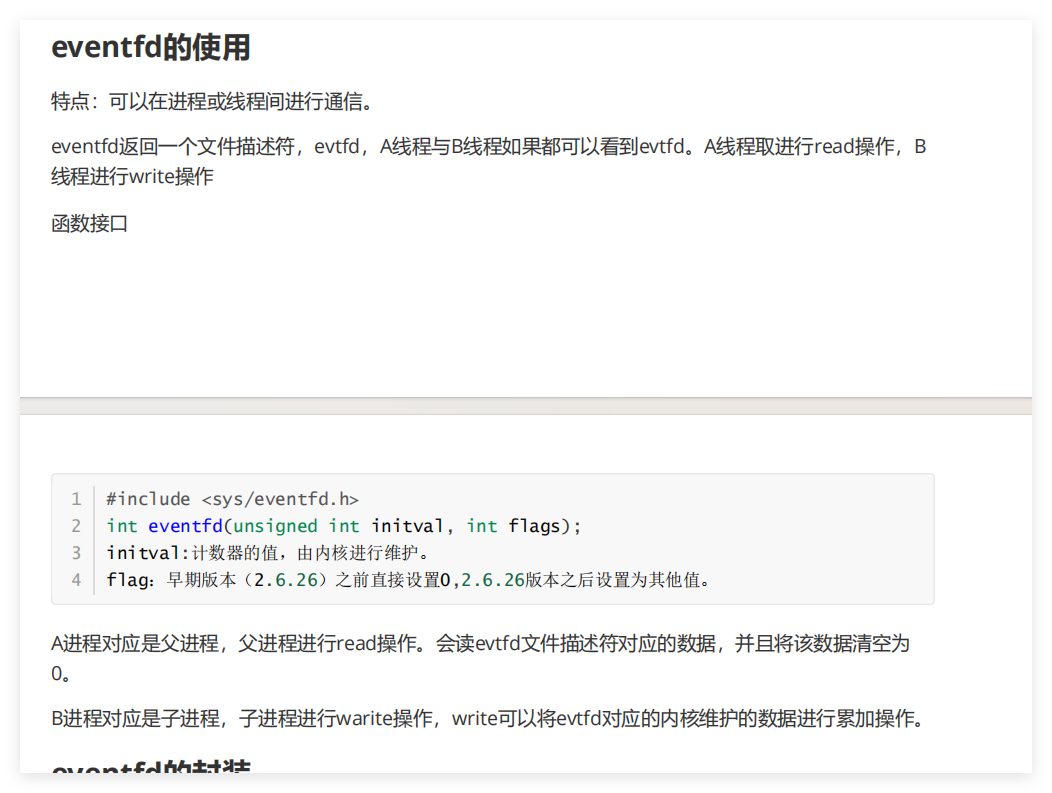Click the text "函数接口"
The height and width of the screenshot is (793, 1052).
click(x=89, y=223)
